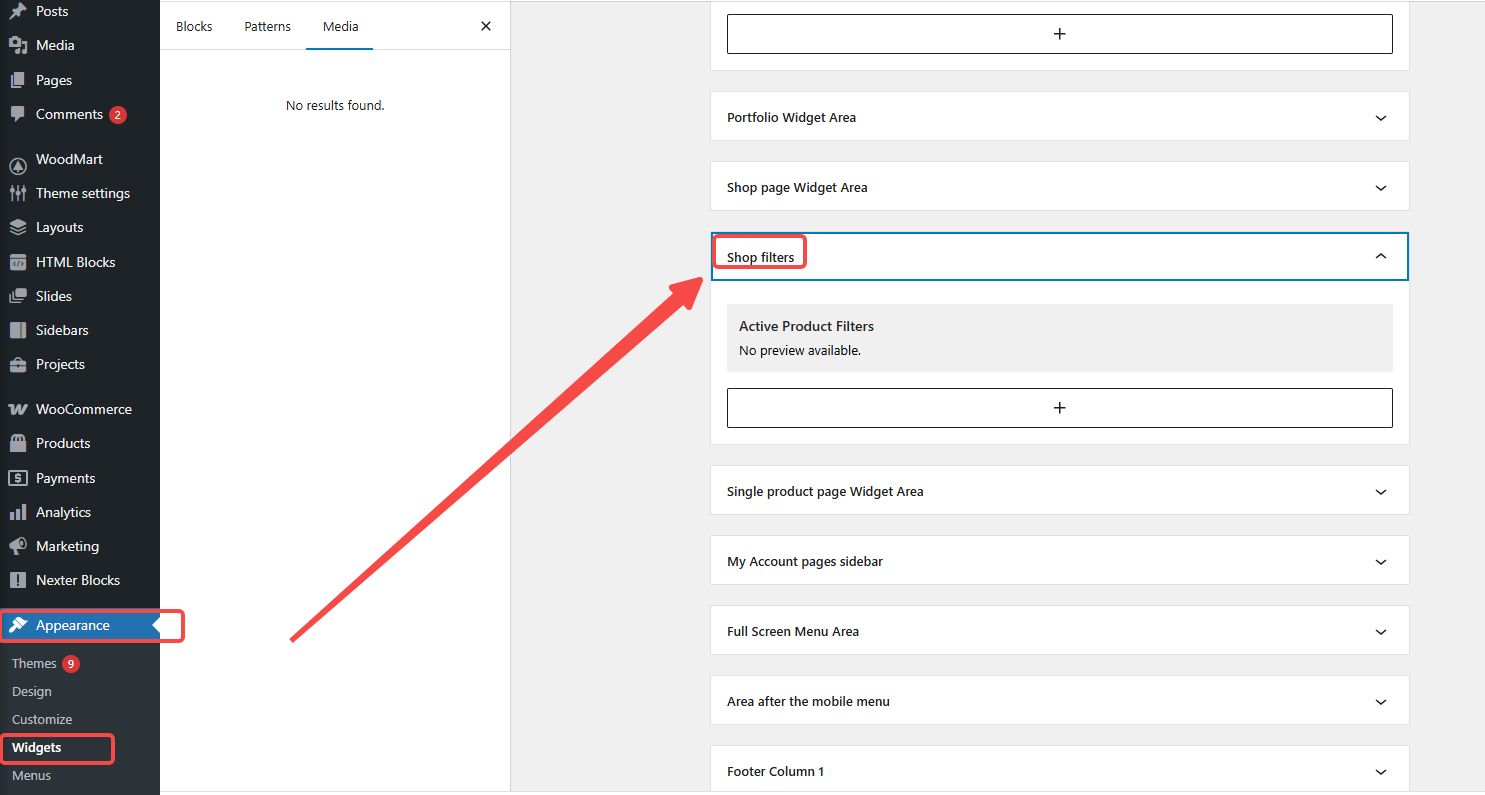Click the Theme settings sliders icon
The image size is (1485, 795).
coord(18,193)
